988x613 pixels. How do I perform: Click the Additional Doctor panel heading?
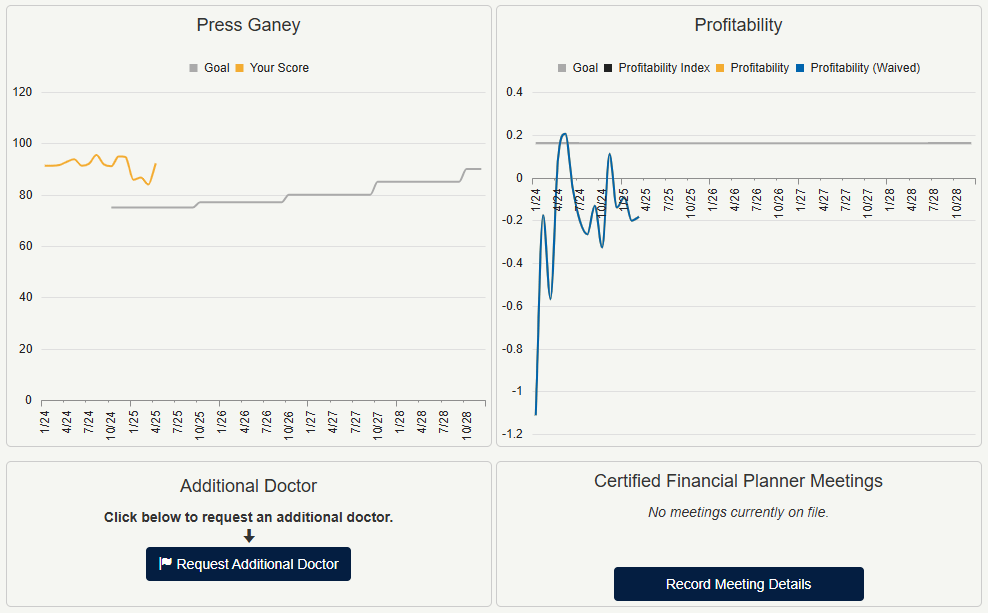coord(248,486)
